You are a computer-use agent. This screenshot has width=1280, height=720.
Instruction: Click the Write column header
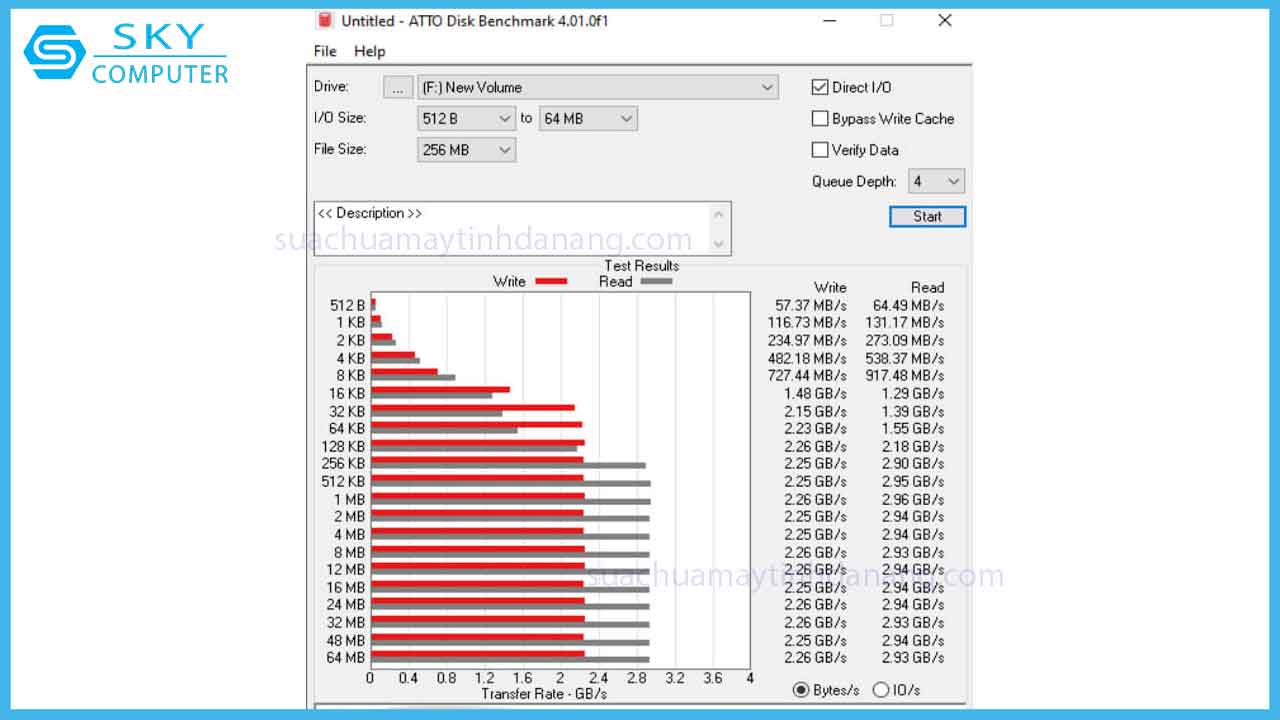point(830,287)
